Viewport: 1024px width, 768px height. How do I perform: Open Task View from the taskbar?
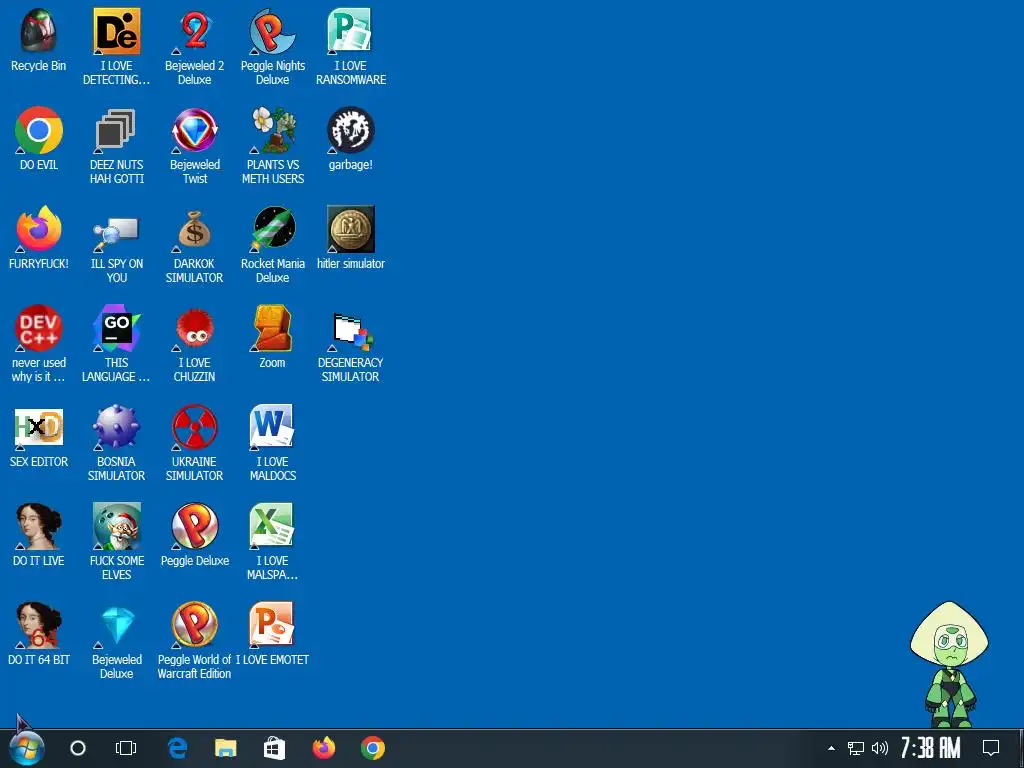coord(126,748)
